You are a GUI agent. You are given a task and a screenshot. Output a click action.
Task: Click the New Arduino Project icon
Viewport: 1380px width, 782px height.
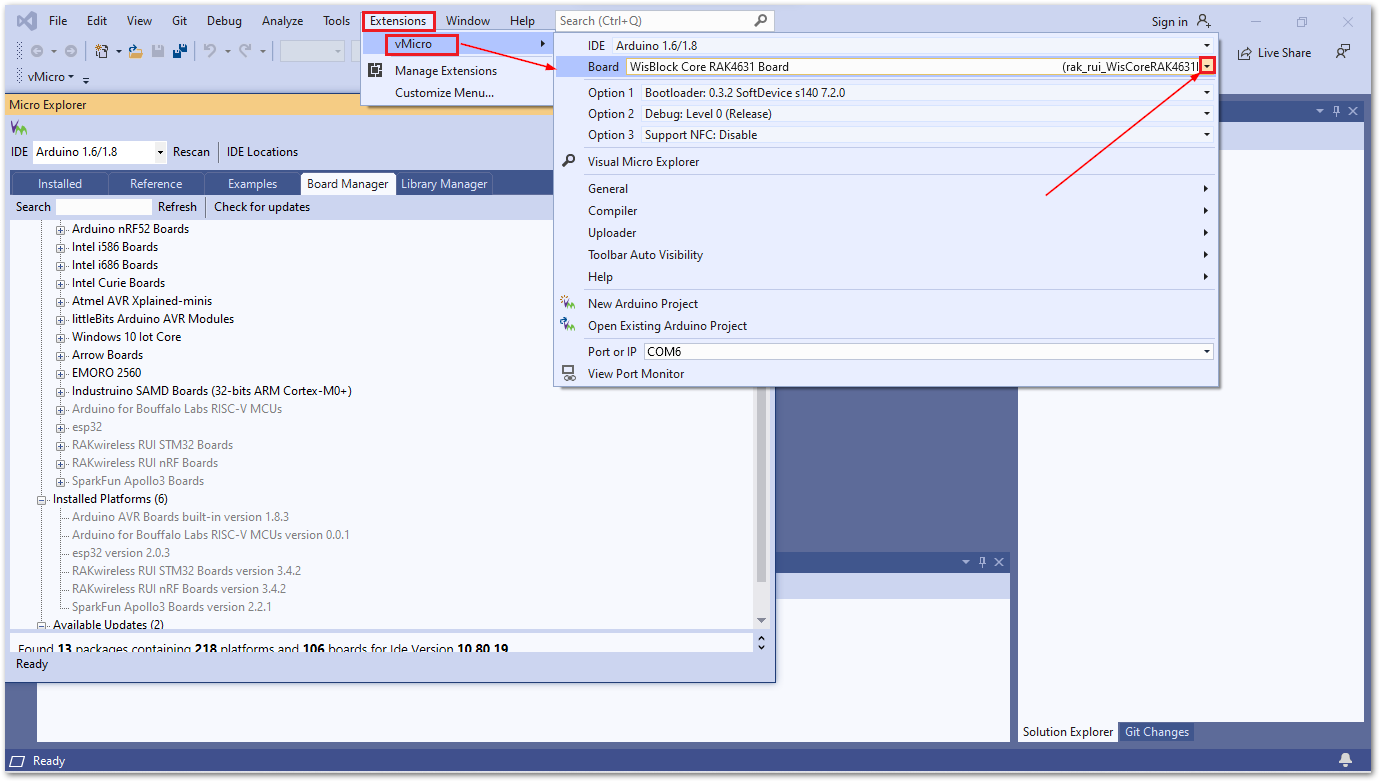point(568,303)
